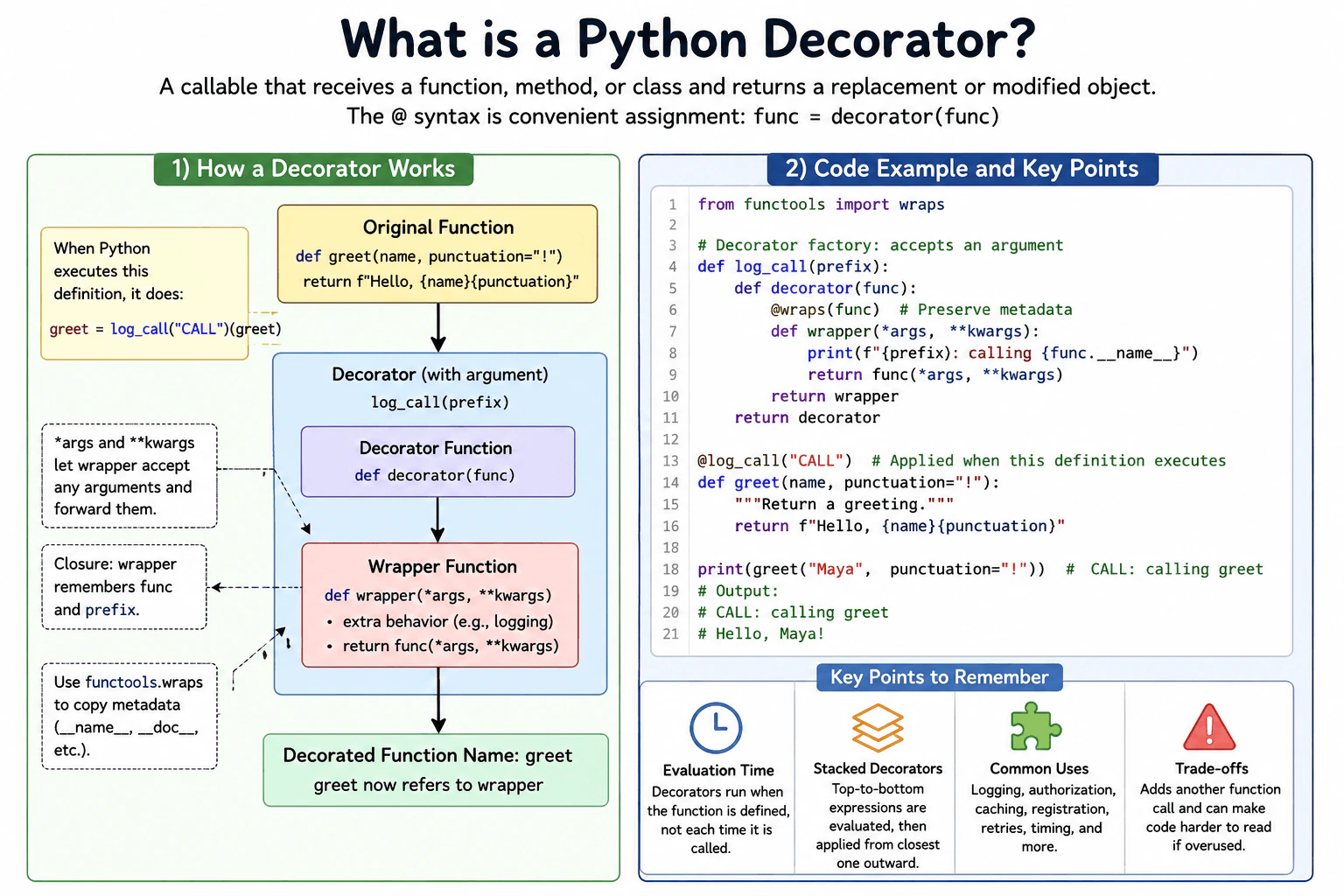Click the stacked layers icon above Stacked Decorators
1344x896 pixels.
878,728
